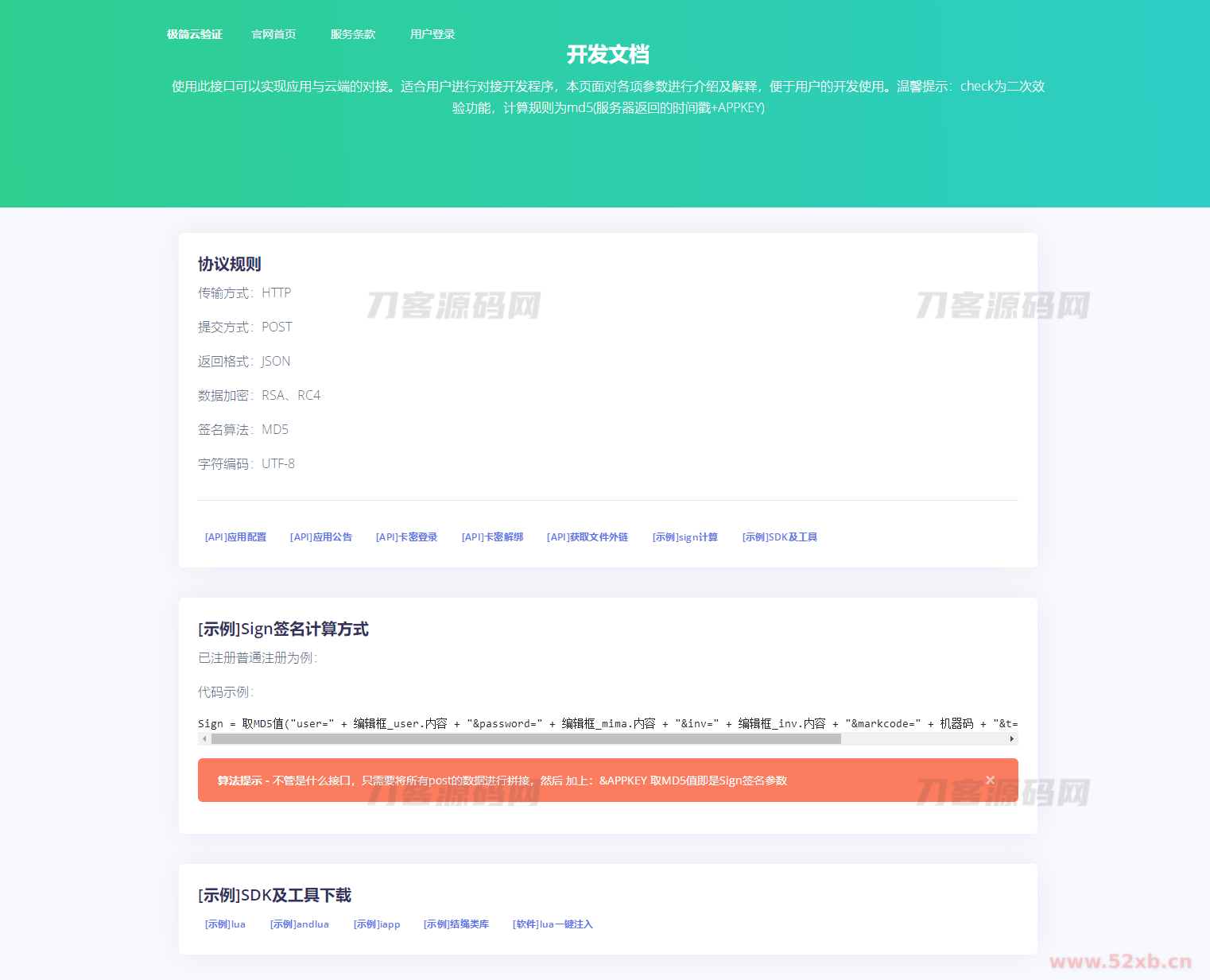The width and height of the screenshot is (1210, 980).
Task: Open the [API]卡密登录 link
Action: click(x=406, y=537)
